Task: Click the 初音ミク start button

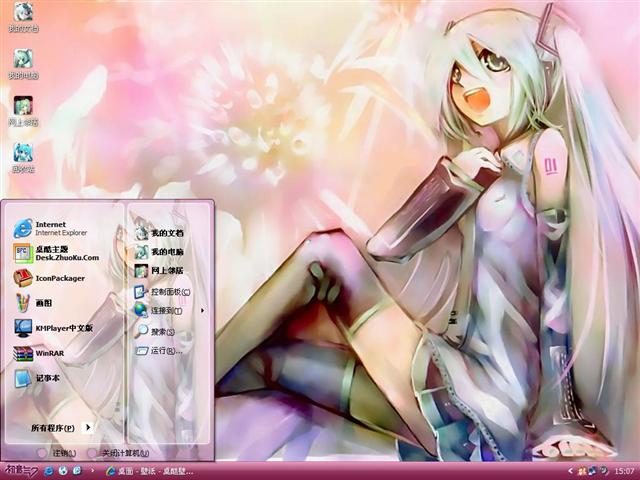Action: 21,471
